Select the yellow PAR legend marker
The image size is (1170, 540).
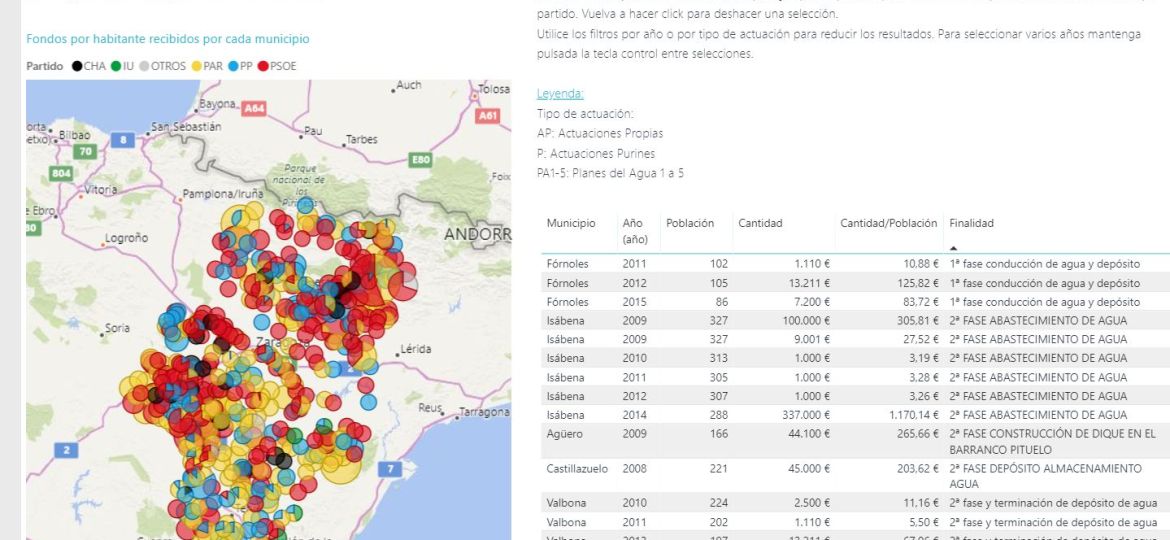196,66
